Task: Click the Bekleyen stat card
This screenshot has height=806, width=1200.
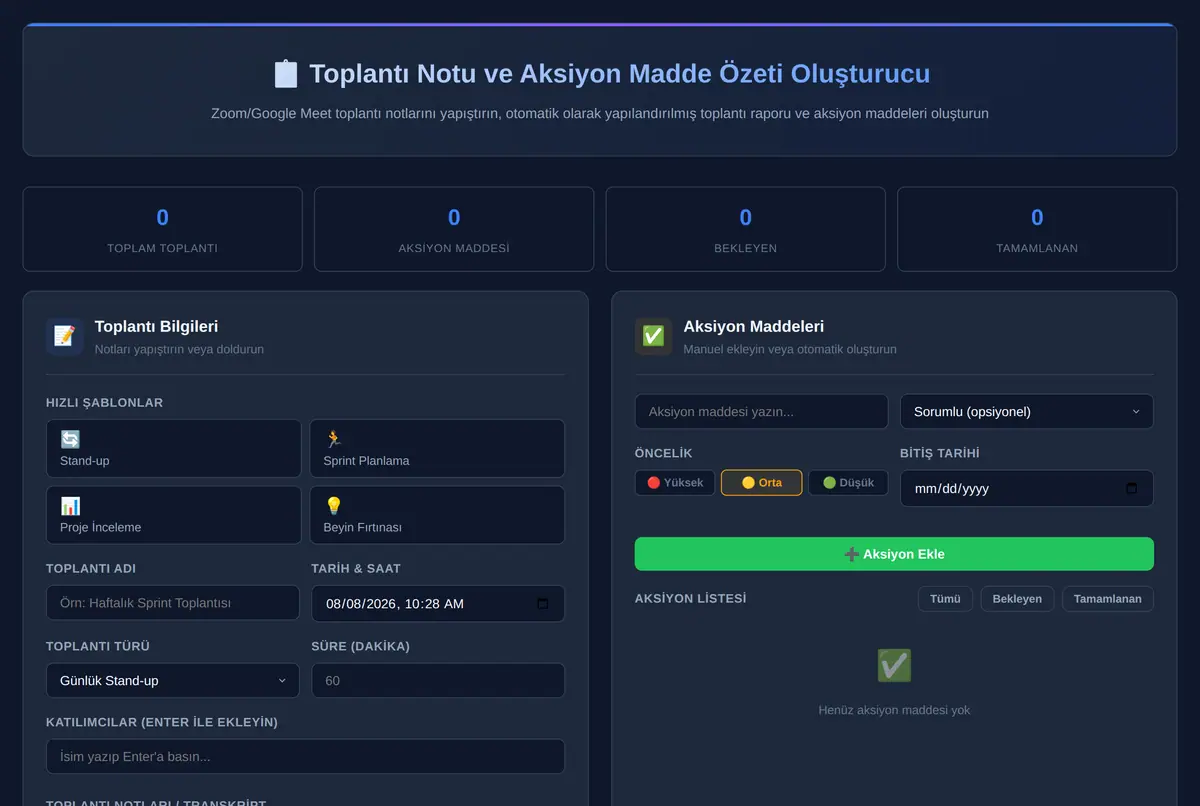Action: pyautogui.click(x=745, y=229)
